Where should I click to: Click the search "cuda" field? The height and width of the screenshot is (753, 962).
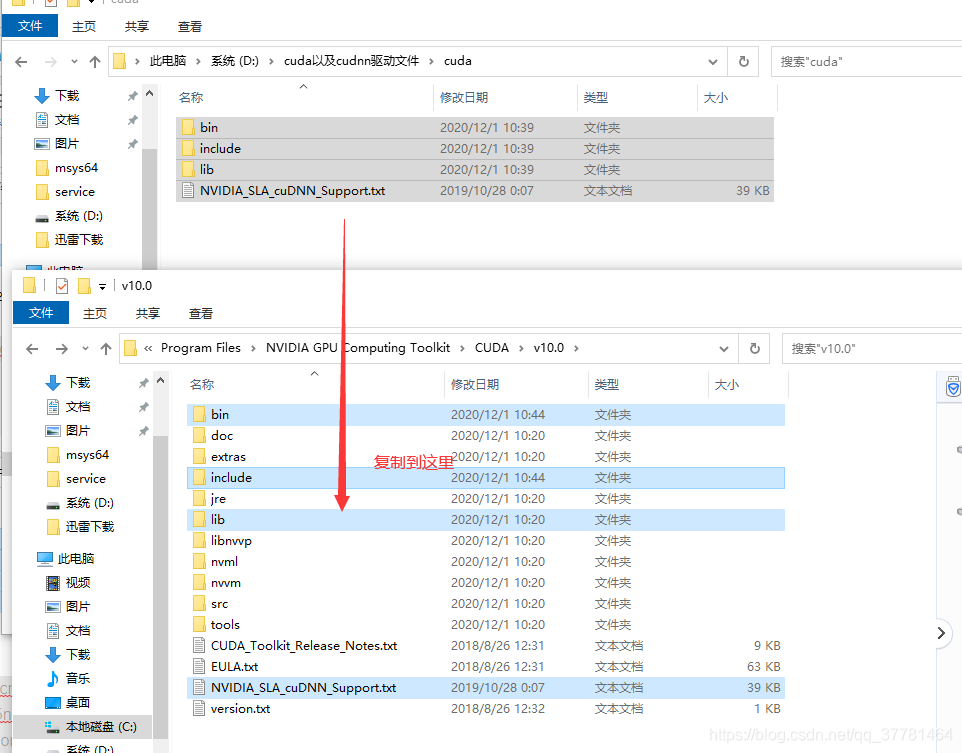coord(866,61)
